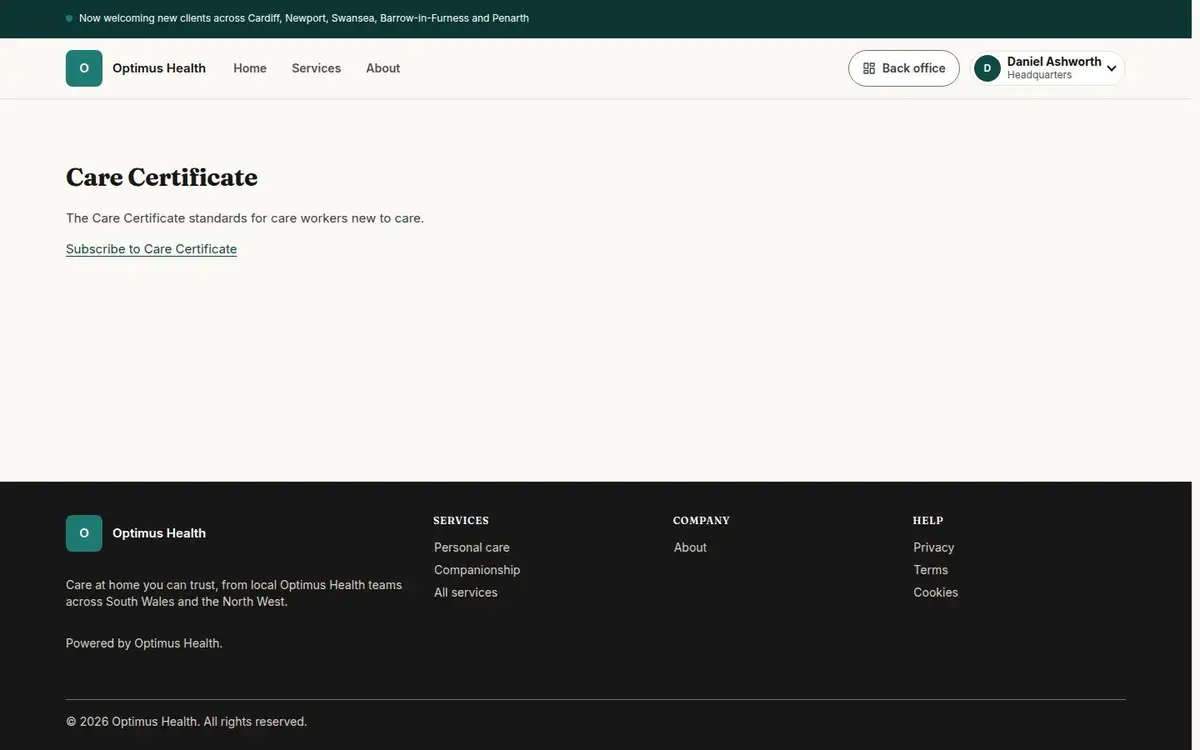The width and height of the screenshot is (1200, 750).
Task: Open the Back office button
Action: pyautogui.click(x=904, y=68)
